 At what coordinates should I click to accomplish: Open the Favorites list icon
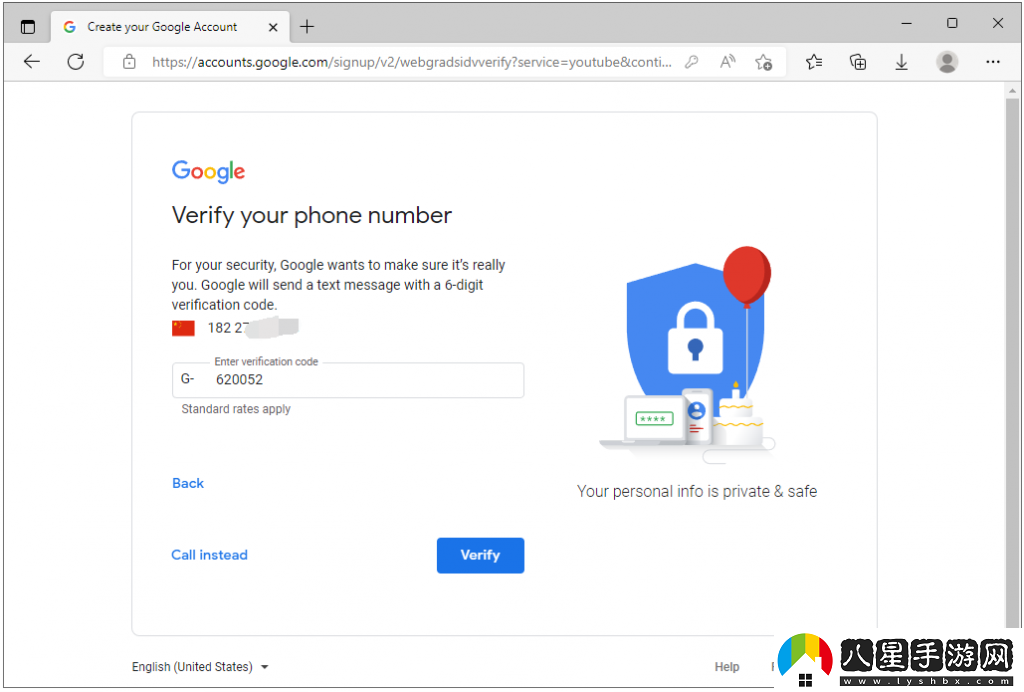pyautogui.click(x=814, y=62)
